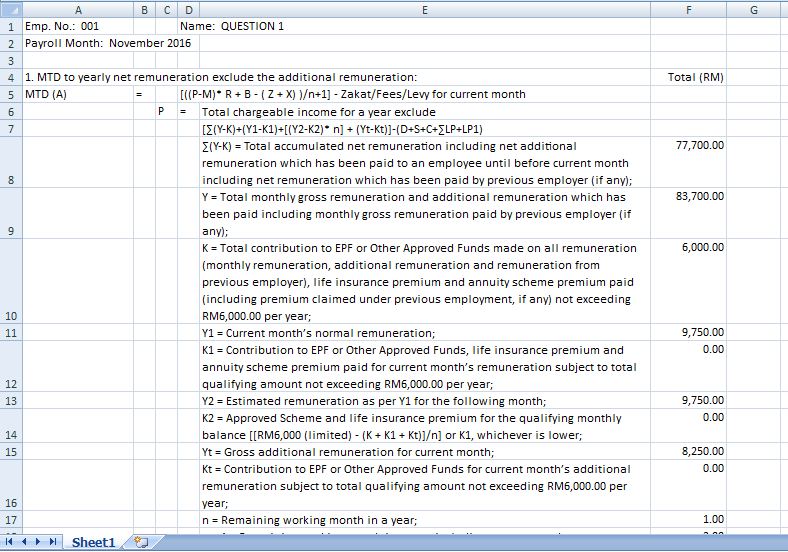Open the Sheet1 tab
The width and height of the screenshot is (788, 552).
coord(93,542)
